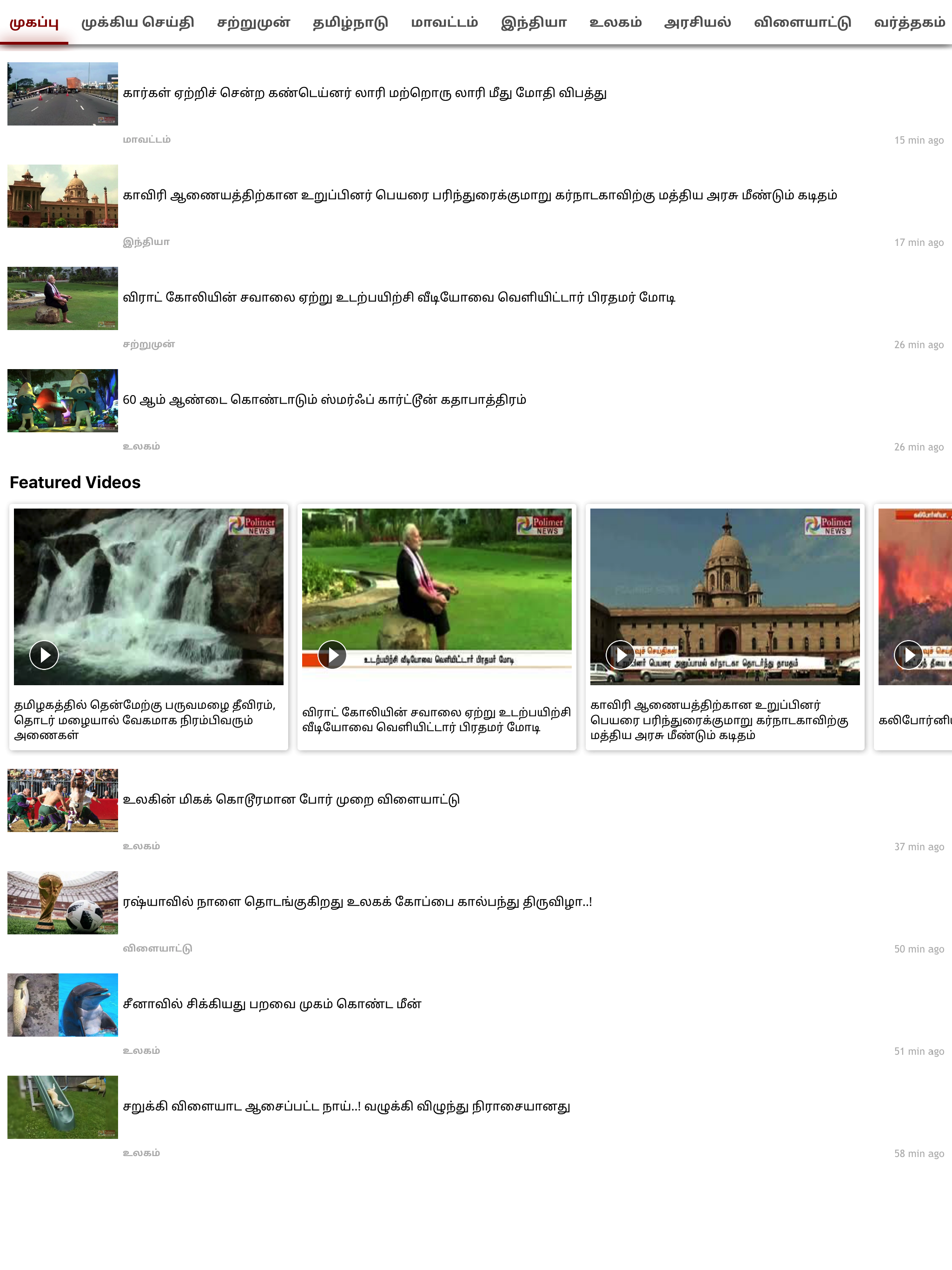952x1270 pixels.
Task: Switch to வர்த்தகம் tab
Action: pyautogui.click(x=910, y=22)
